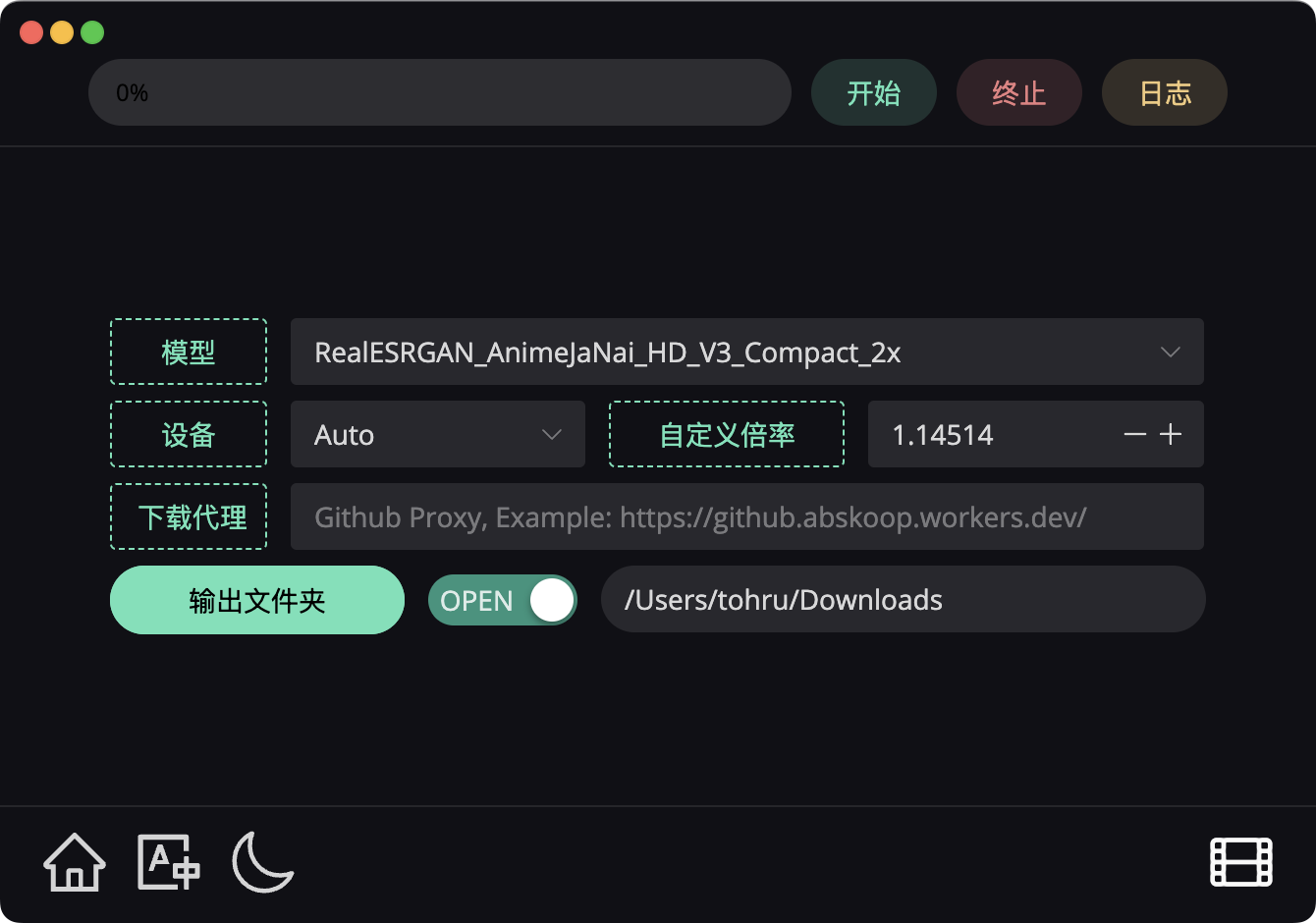Click the 模型 model label

[189, 352]
